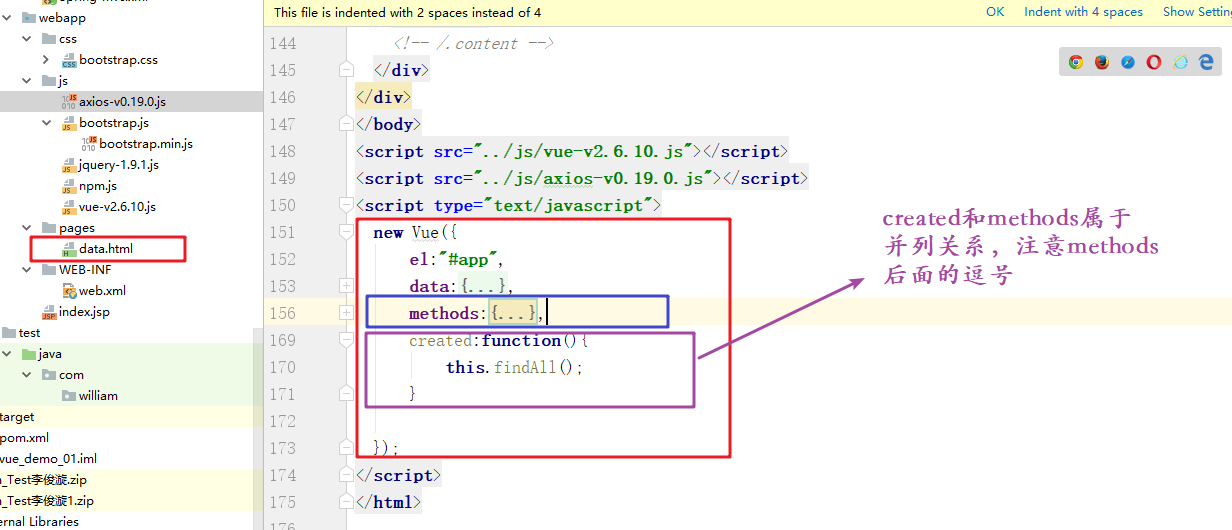Image resolution: width=1232 pixels, height=530 pixels.
Task: Collapse the com package arrow
Action: click(x=27, y=375)
